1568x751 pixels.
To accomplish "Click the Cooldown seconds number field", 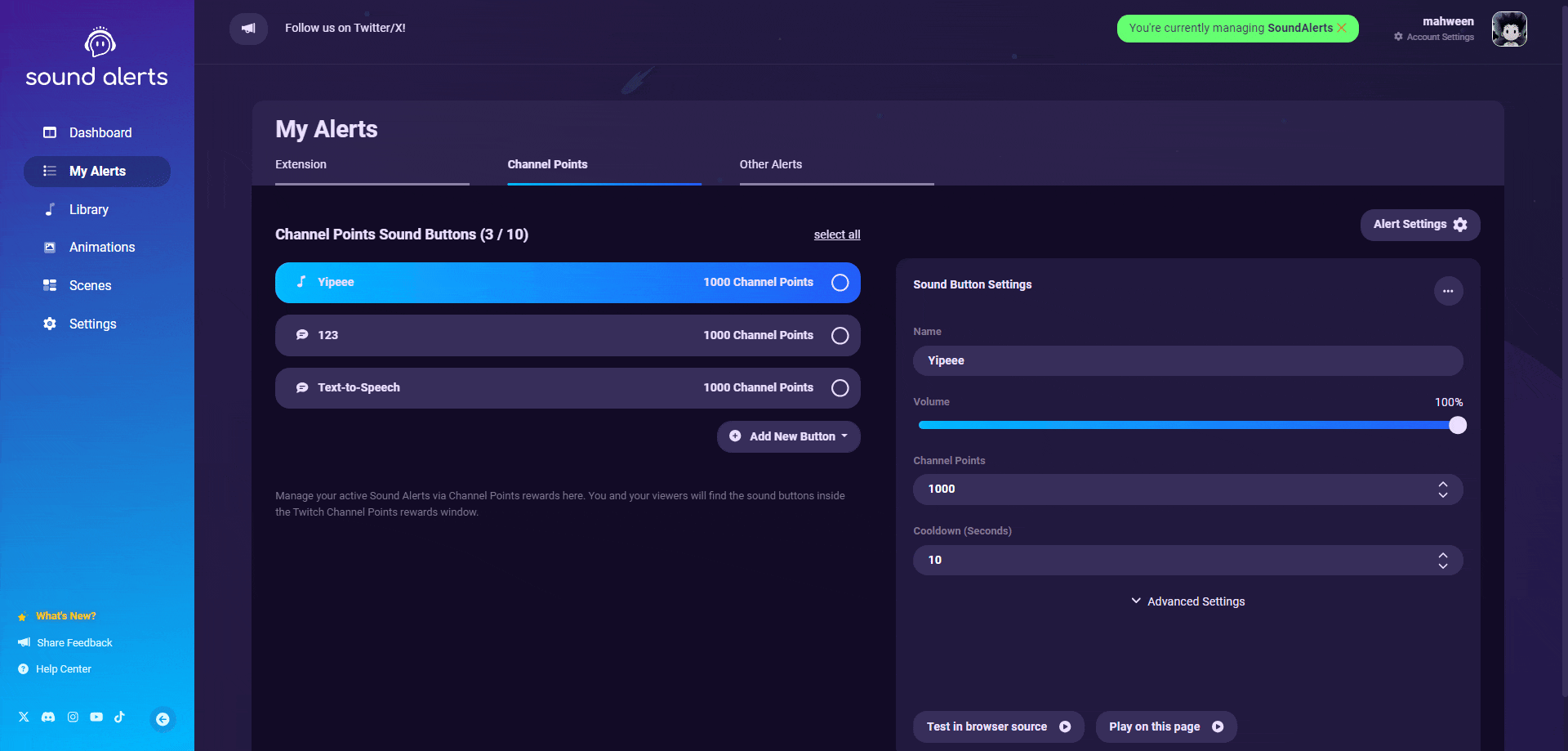I will (1188, 560).
